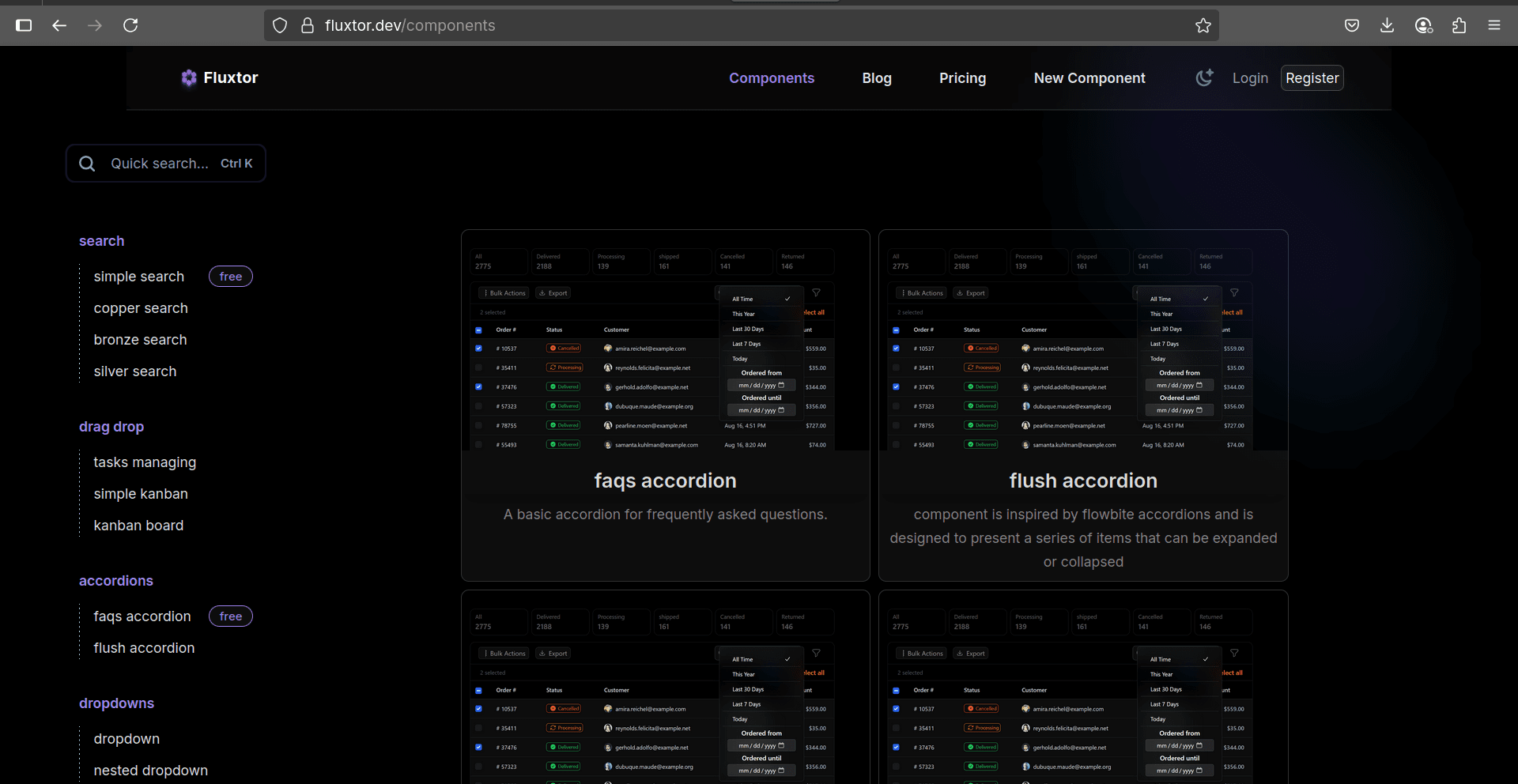
Task: Open nested dropdown in sidebar
Action: pyautogui.click(x=151, y=771)
